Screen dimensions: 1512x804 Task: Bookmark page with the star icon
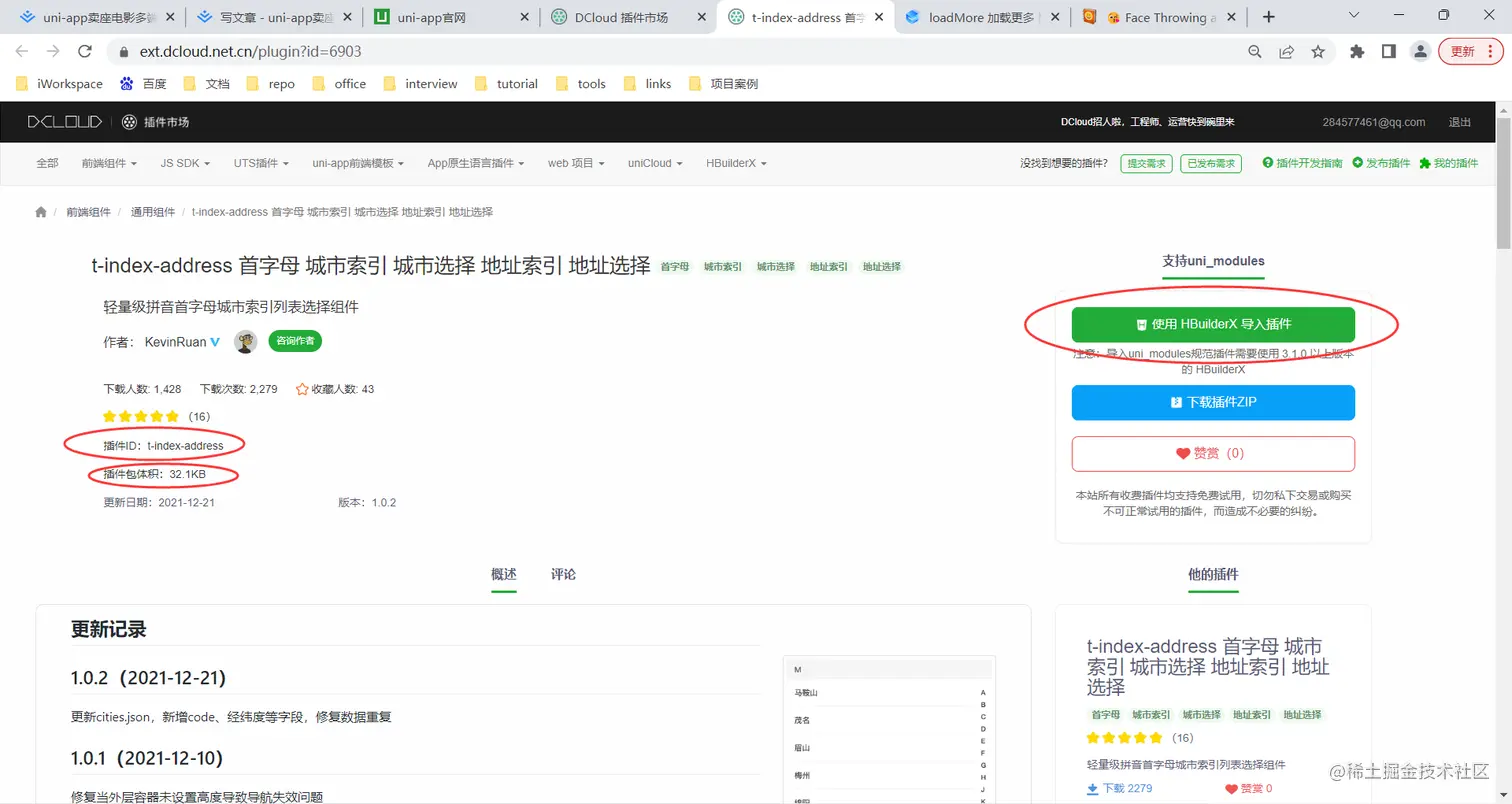[x=1318, y=52]
